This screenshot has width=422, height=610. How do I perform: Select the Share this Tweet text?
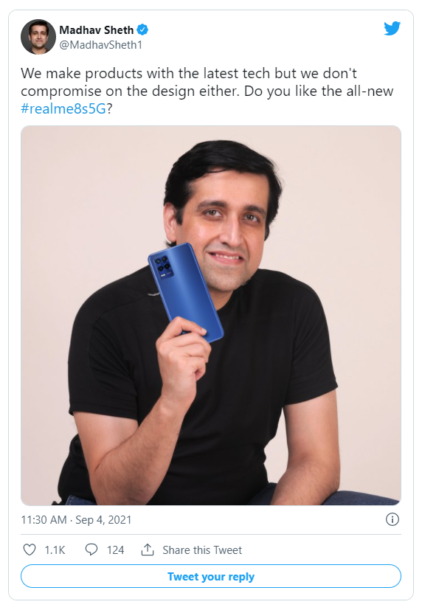[x=202, y=550]
